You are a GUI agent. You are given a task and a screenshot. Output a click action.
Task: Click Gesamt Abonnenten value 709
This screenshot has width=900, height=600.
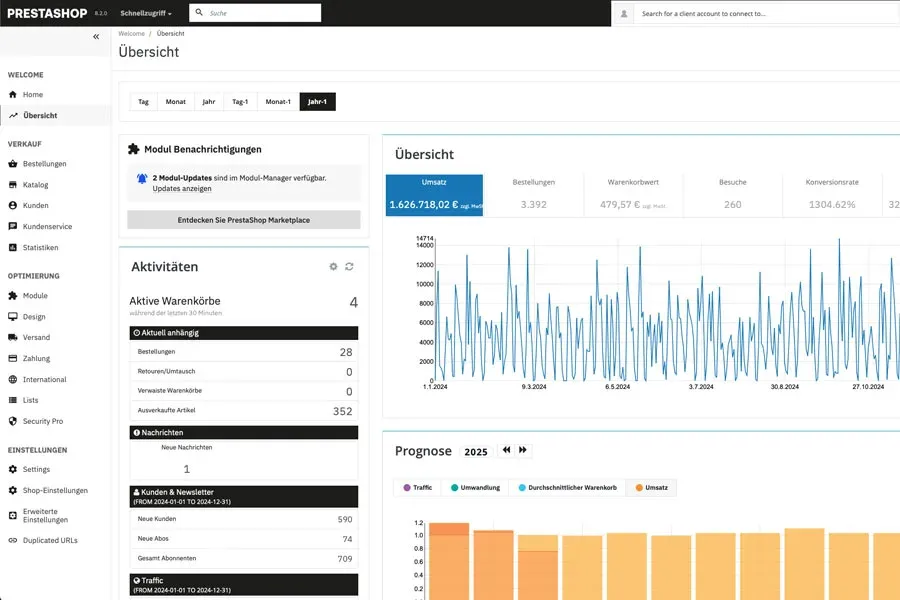(345, 559)
